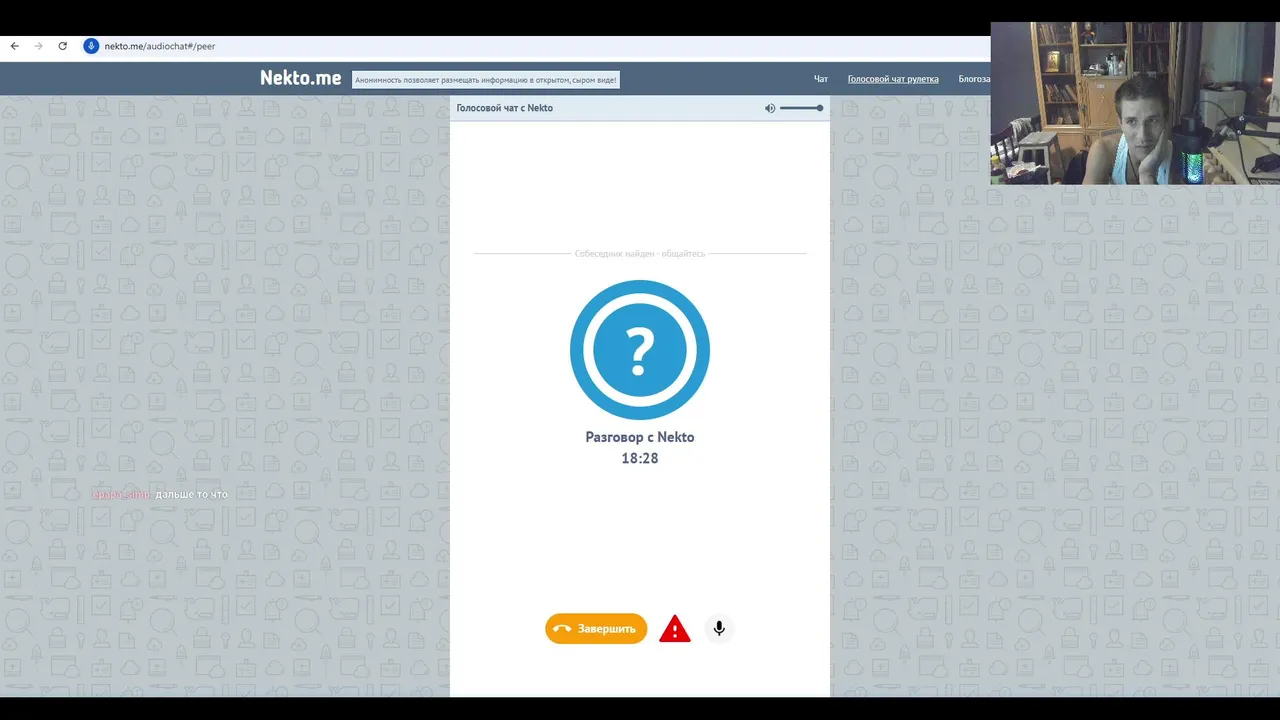The width and height of the screenshot is (1280, 720).
Task: Go back with the browser back arrow
Action: [14, 46]
